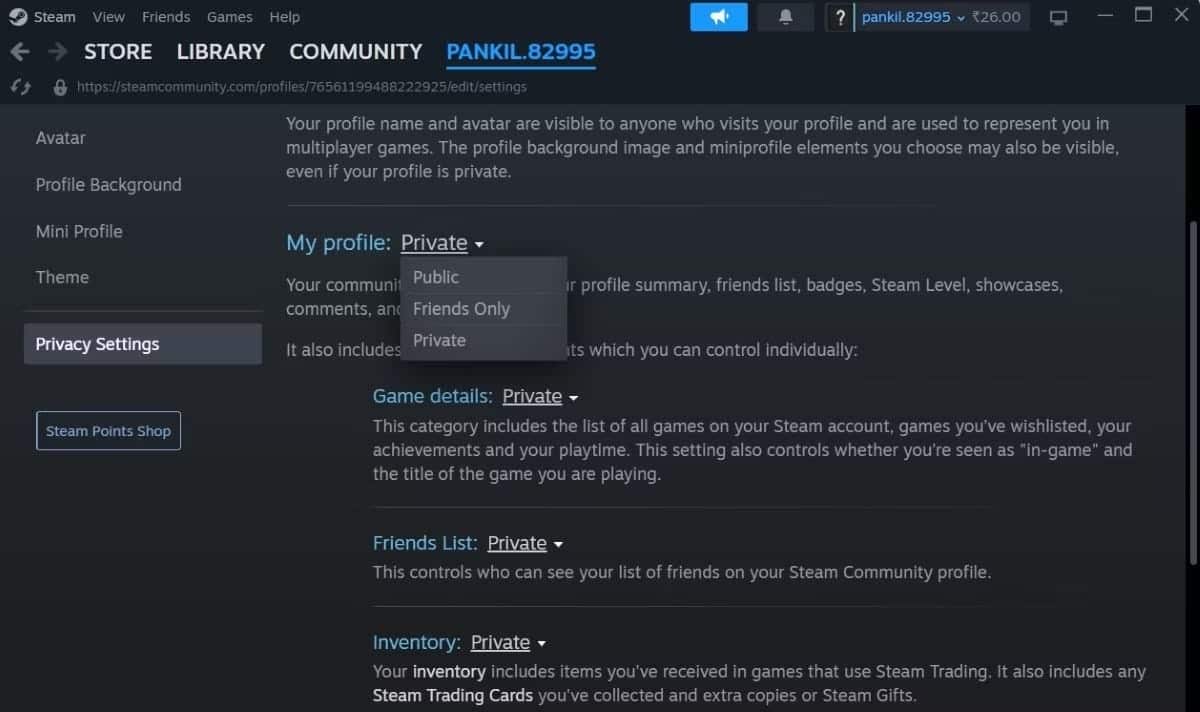The width and height of the screenshot is (1200, 712).
Task: Click the Game details label
Action: coord(432,396)
